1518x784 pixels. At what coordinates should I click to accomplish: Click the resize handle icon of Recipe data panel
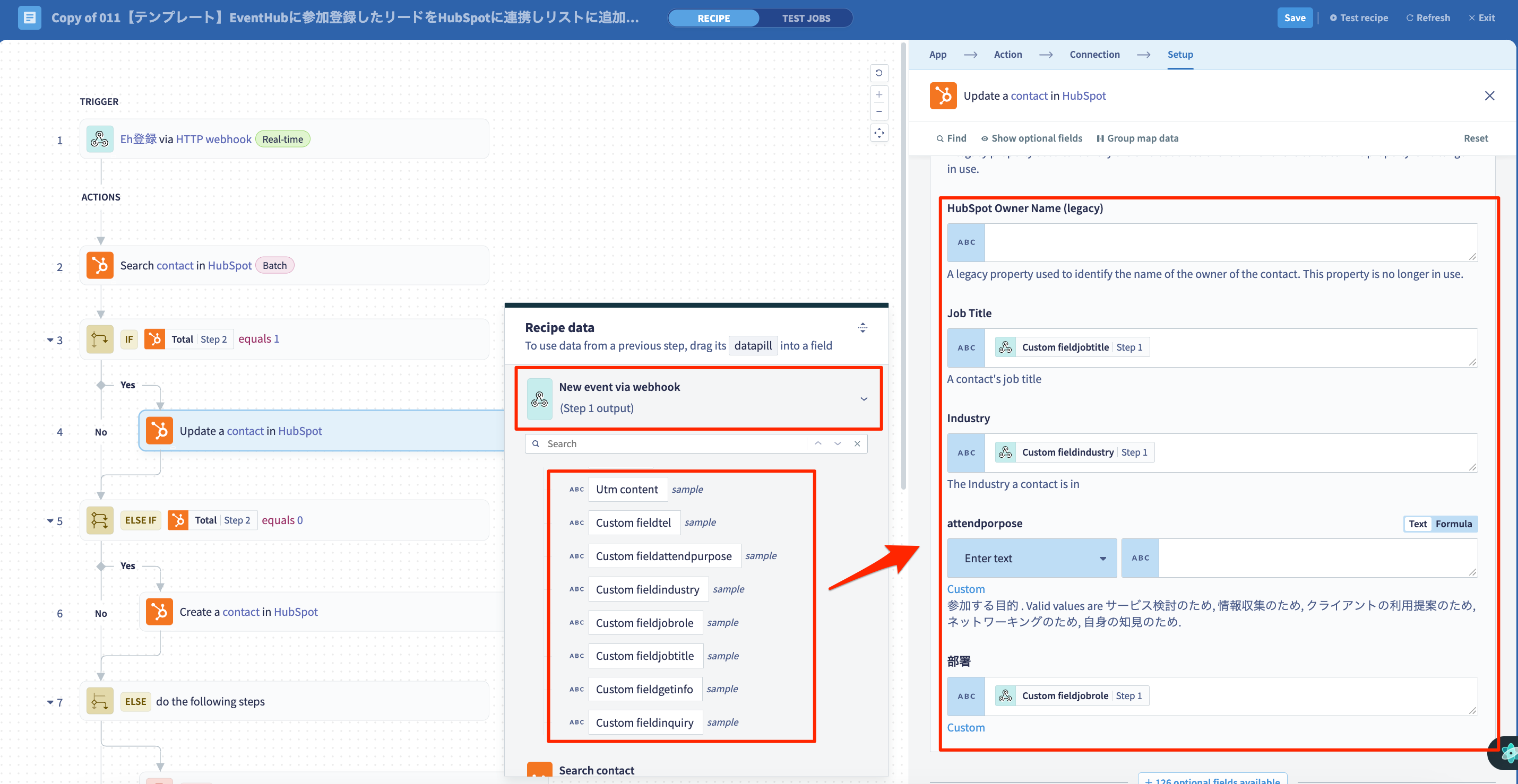click(x=862, y=327)
